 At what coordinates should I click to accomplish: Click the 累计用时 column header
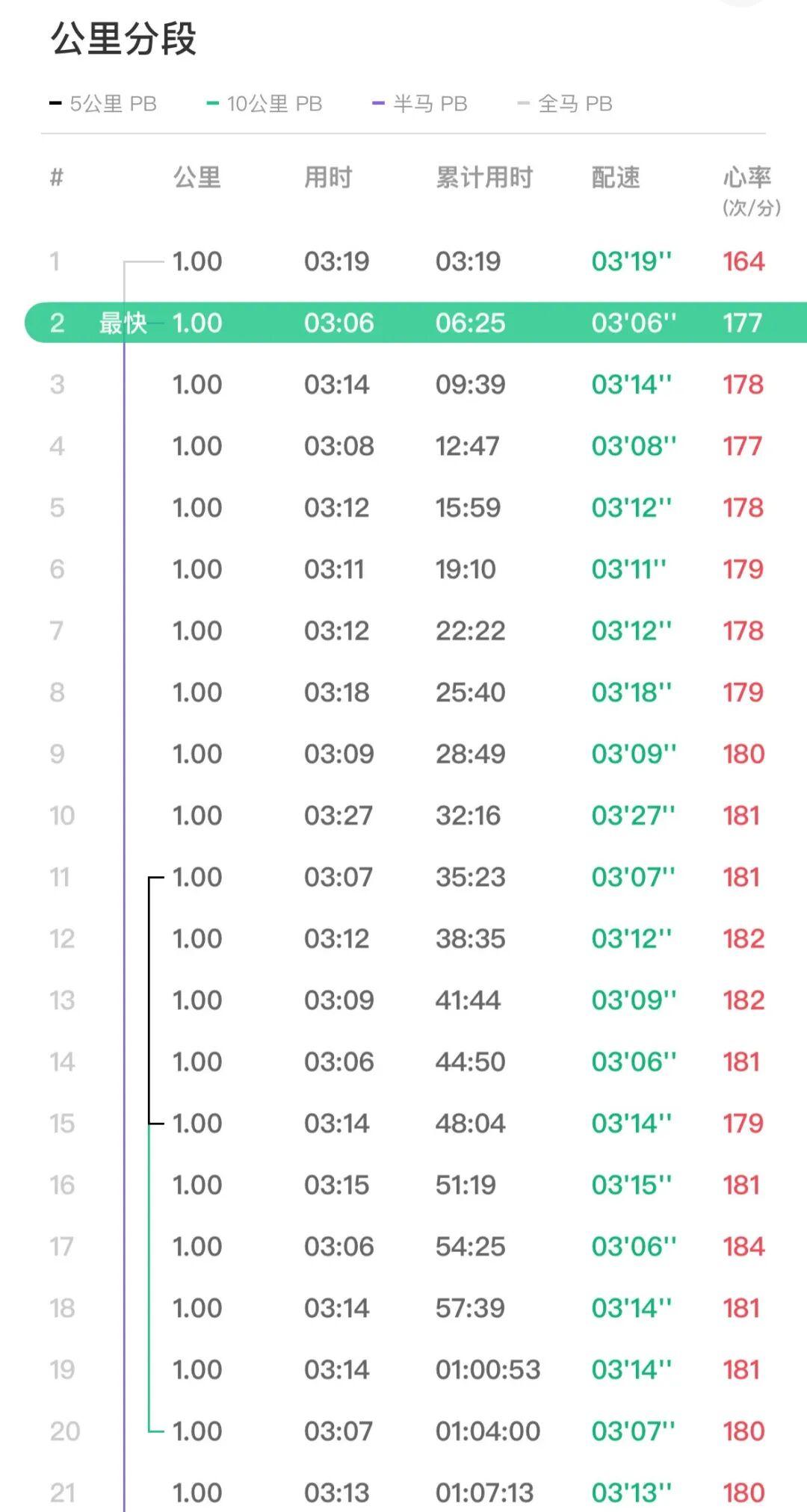(x=484, y=178)
